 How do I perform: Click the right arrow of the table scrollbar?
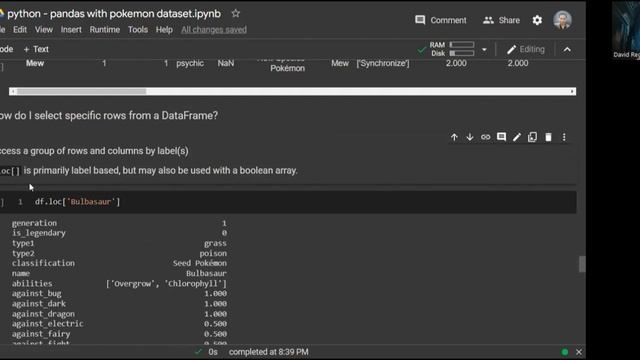(x=573, y=91)
